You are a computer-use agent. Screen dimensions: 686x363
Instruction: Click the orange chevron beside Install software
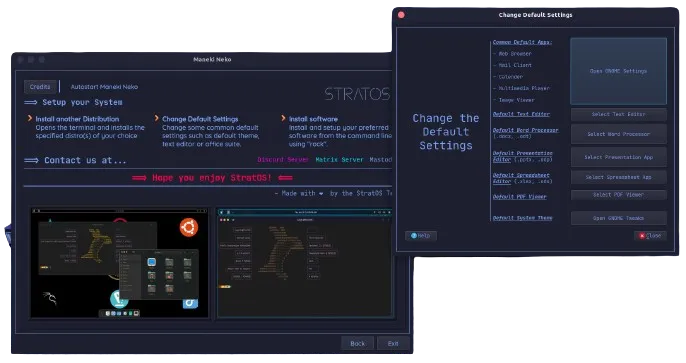284,118
